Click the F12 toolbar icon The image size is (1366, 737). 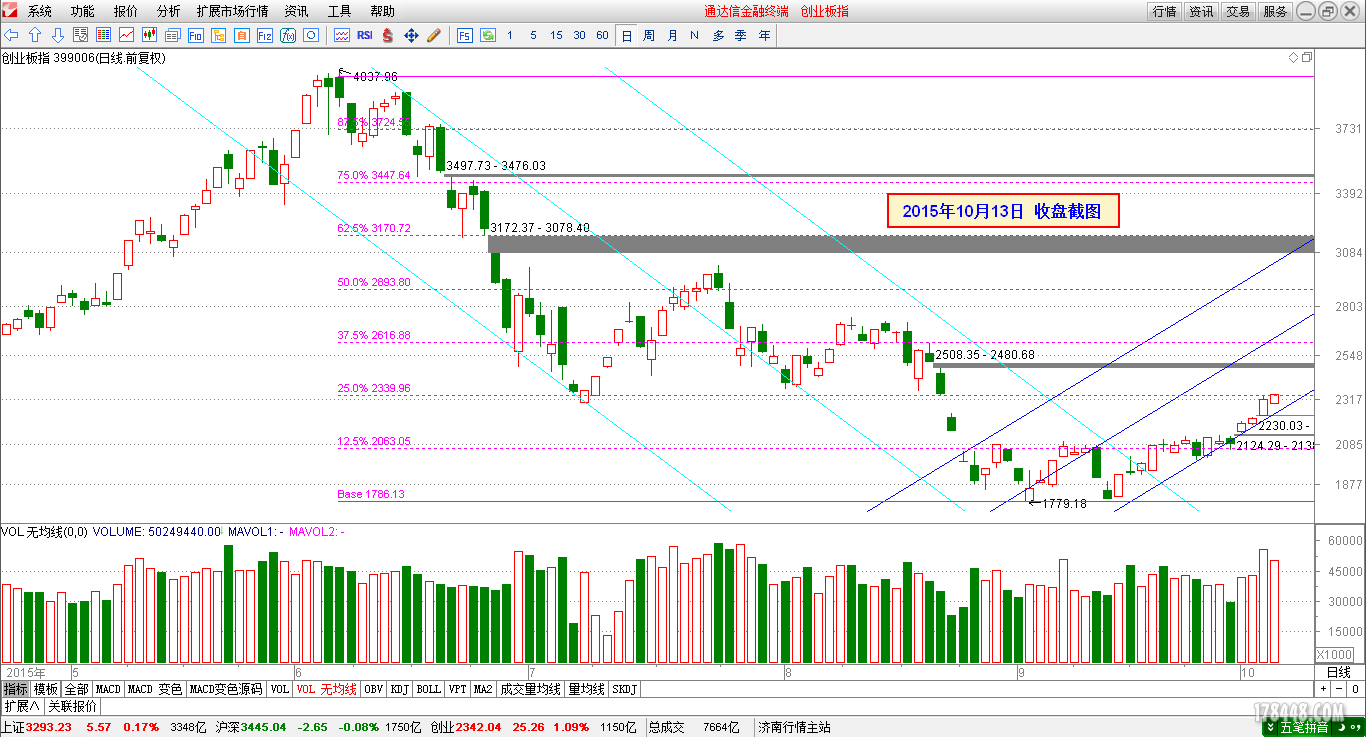[264, 35]
